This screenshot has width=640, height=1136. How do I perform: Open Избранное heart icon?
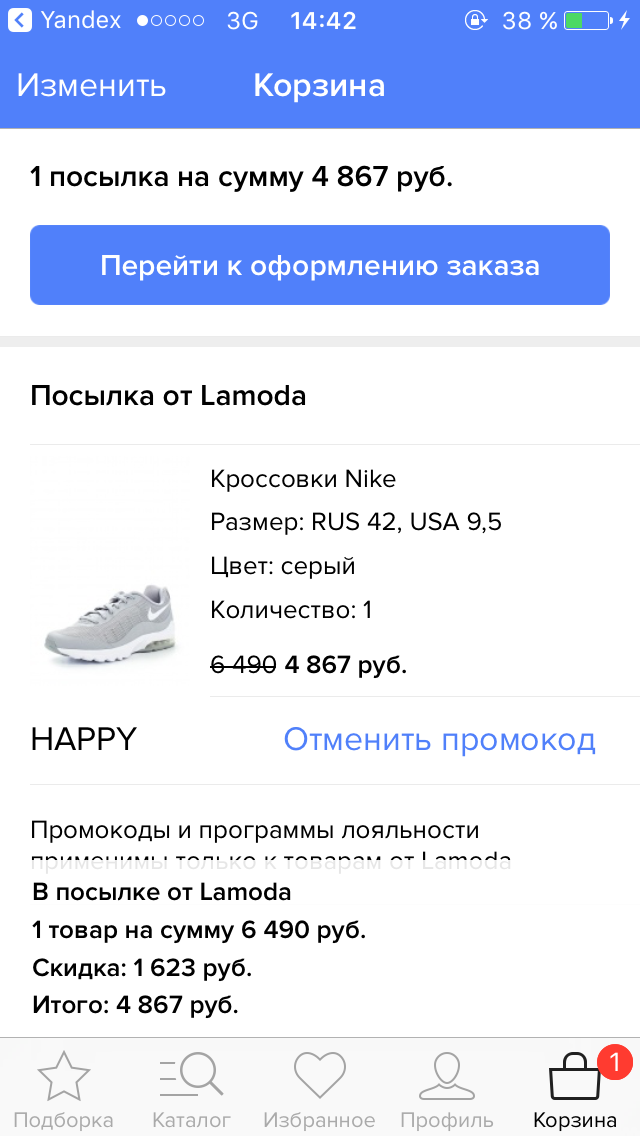tap(319, 1077)
